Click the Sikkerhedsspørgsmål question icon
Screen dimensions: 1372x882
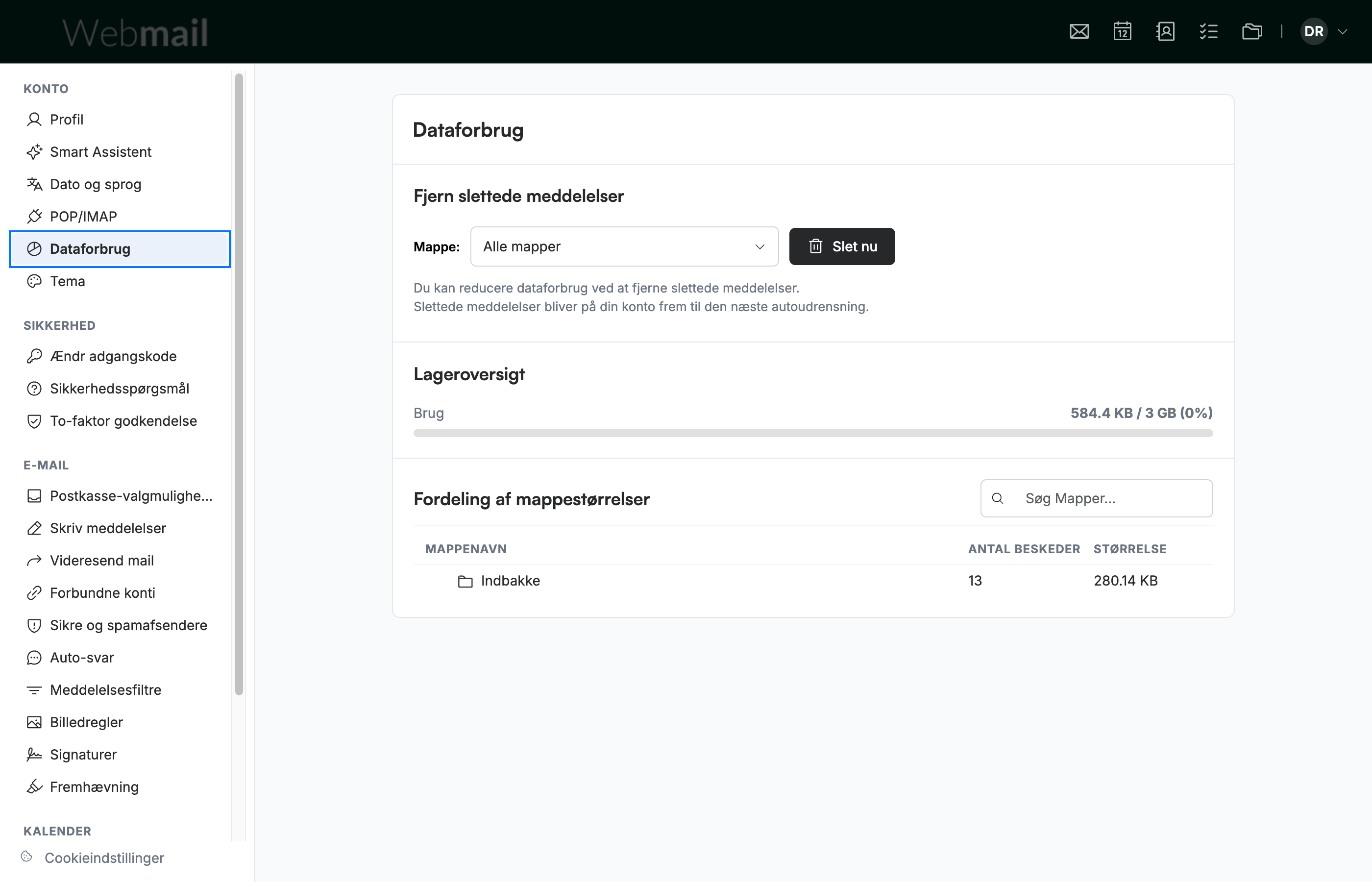pyautogui.click(x=34, y=389)
